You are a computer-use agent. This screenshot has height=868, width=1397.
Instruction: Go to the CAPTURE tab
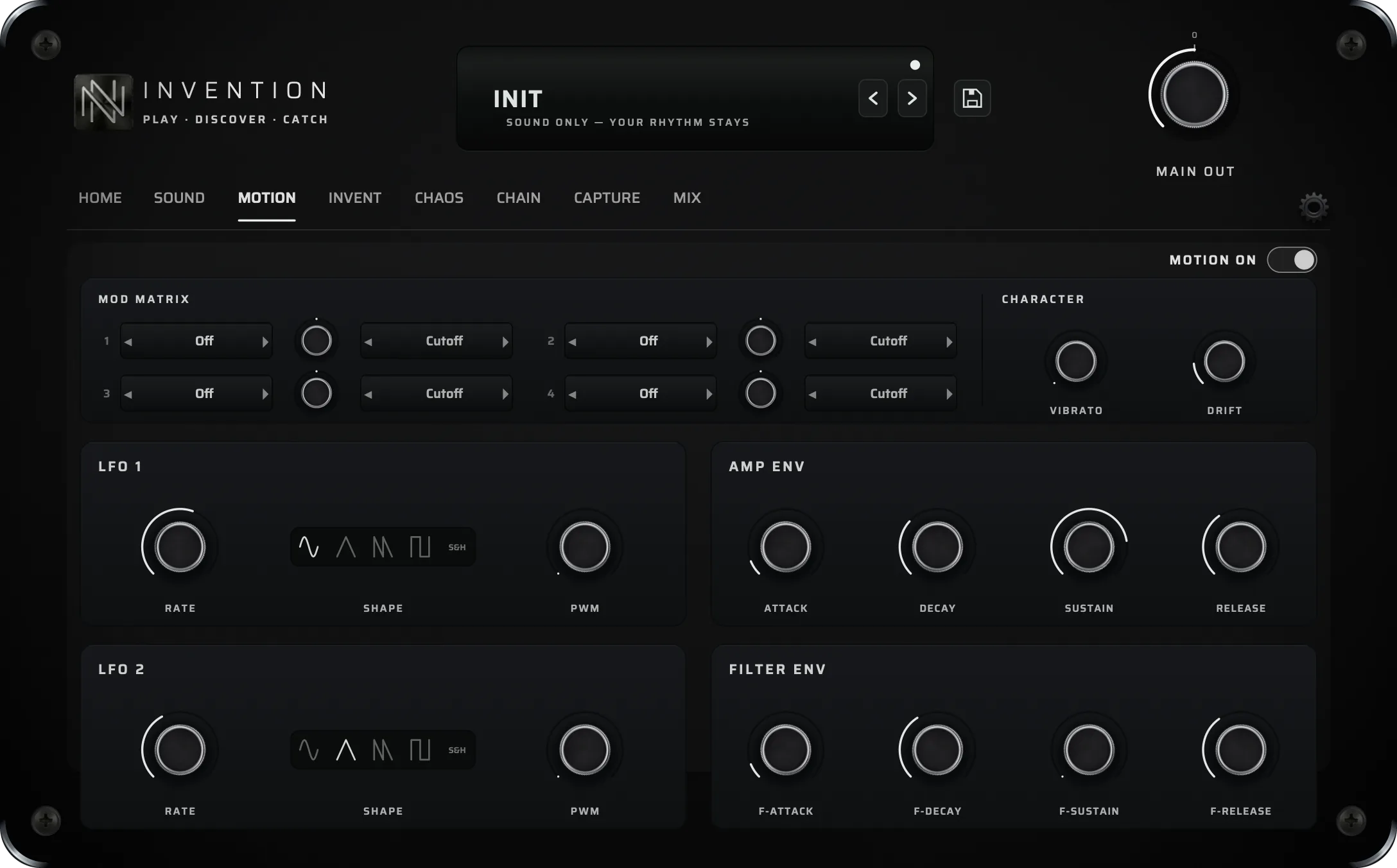click(x=607, y=198)
